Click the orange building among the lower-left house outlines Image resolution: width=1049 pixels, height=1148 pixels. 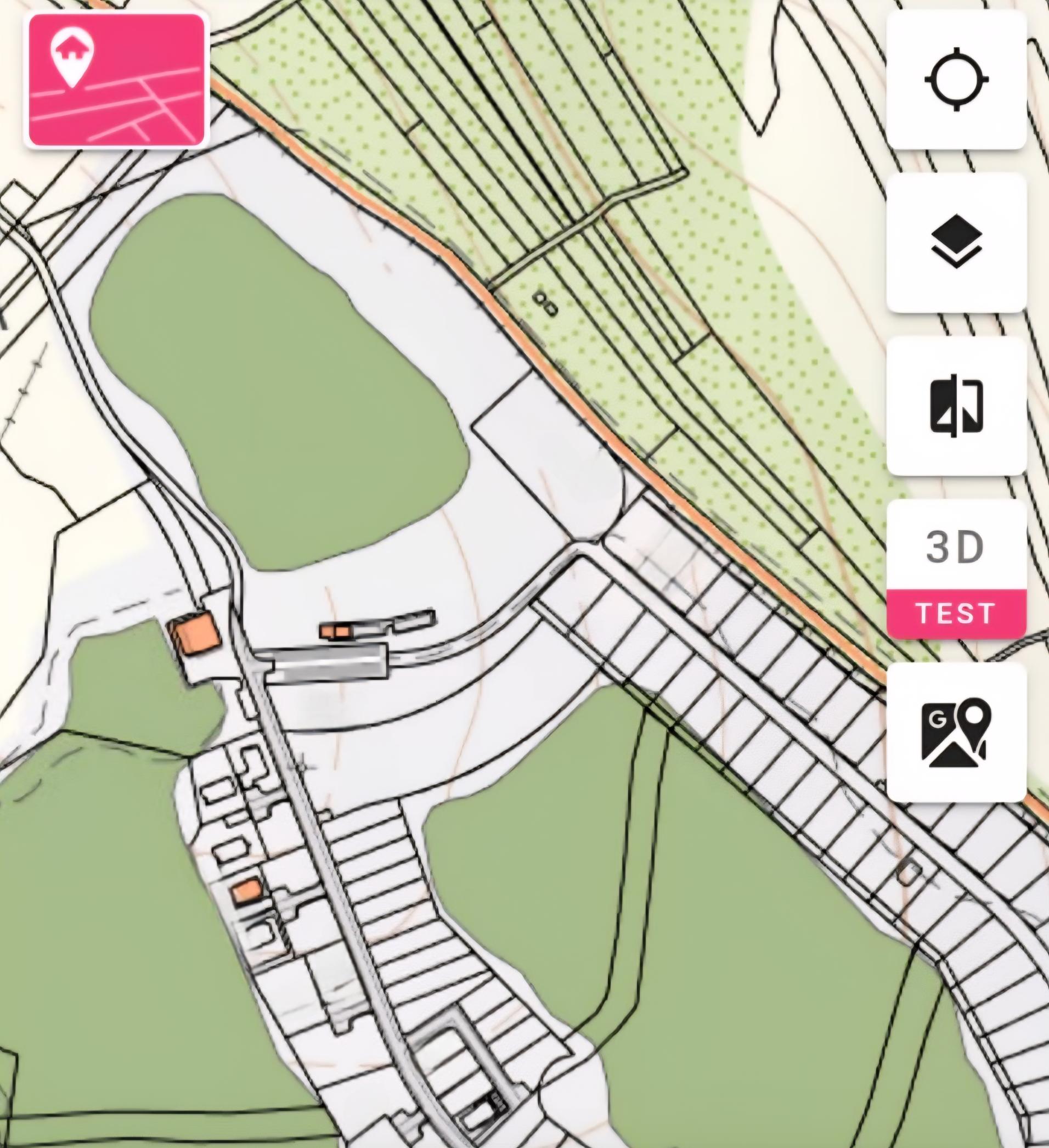click(247, 891)
